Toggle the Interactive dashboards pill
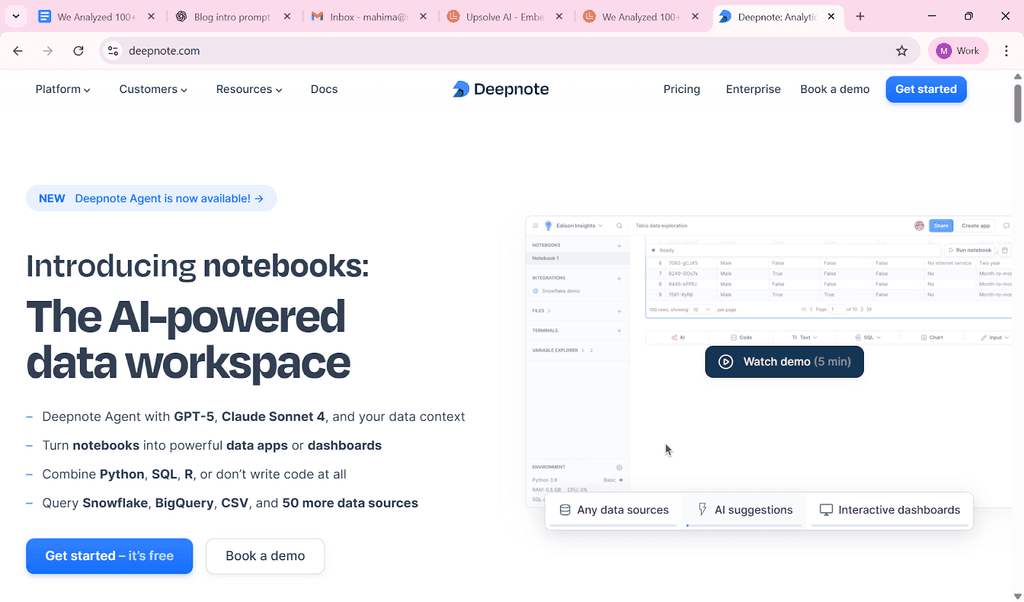The width and height of the screenshot is (1024, 602). 889,510
